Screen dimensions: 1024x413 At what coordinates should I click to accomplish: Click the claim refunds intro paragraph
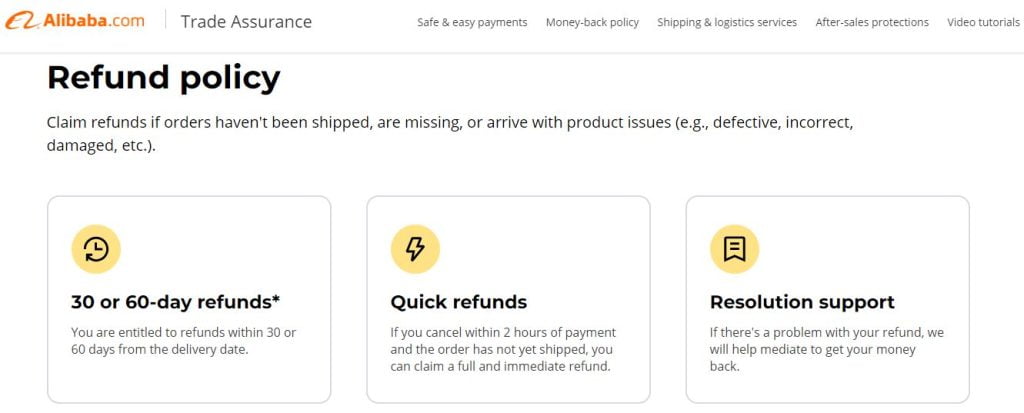(x=449, y=134)
